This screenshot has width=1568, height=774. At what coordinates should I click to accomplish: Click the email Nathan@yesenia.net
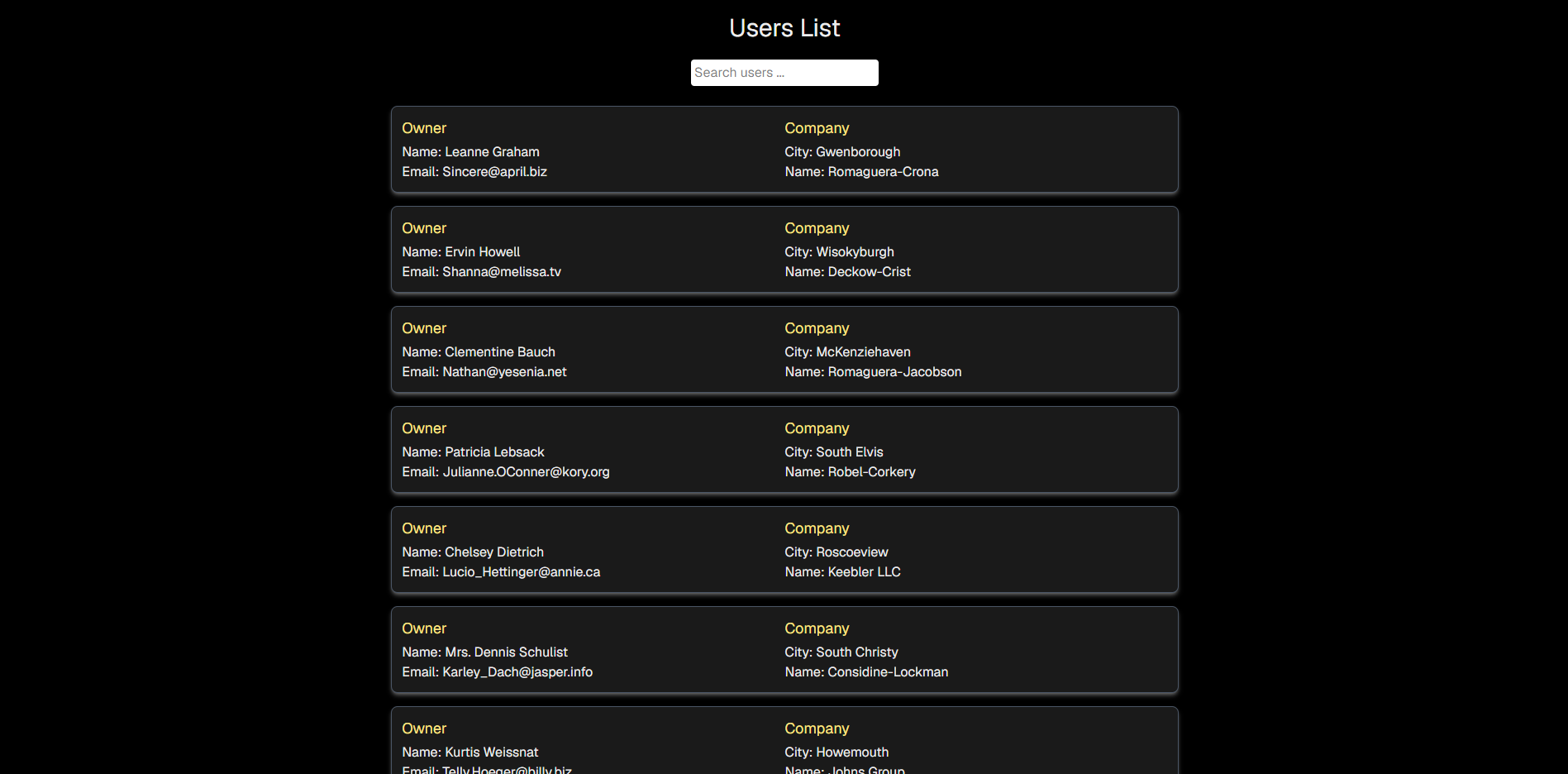tap(504, 372)
